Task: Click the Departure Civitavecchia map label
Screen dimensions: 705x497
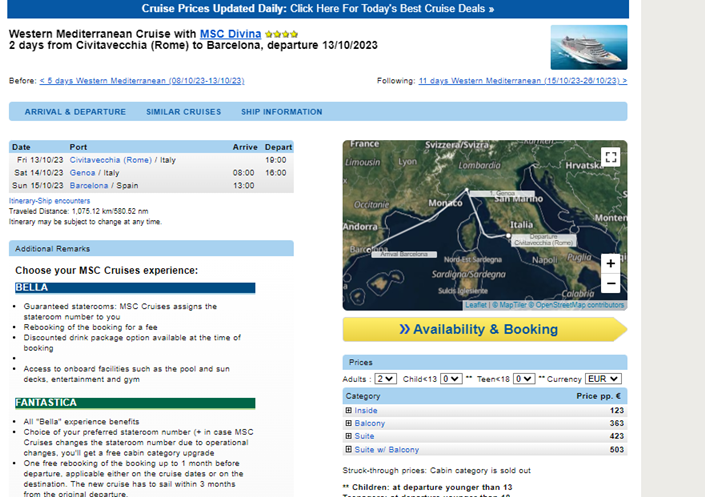Action: 544,240
